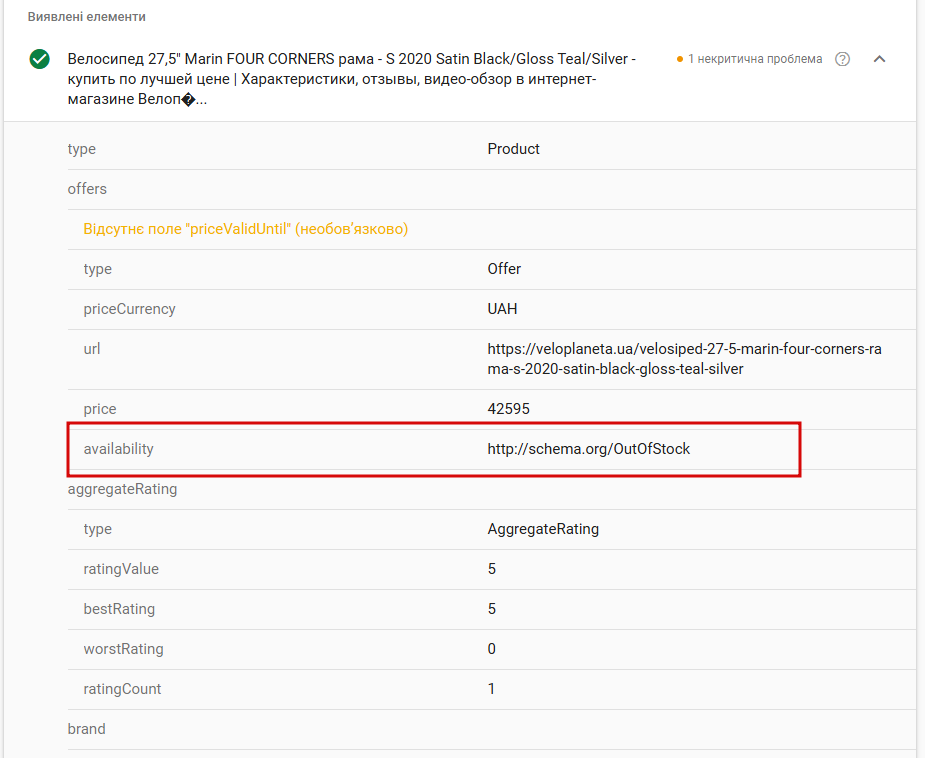Select the veloplaneta.ua url value

[x=685, y=359]
